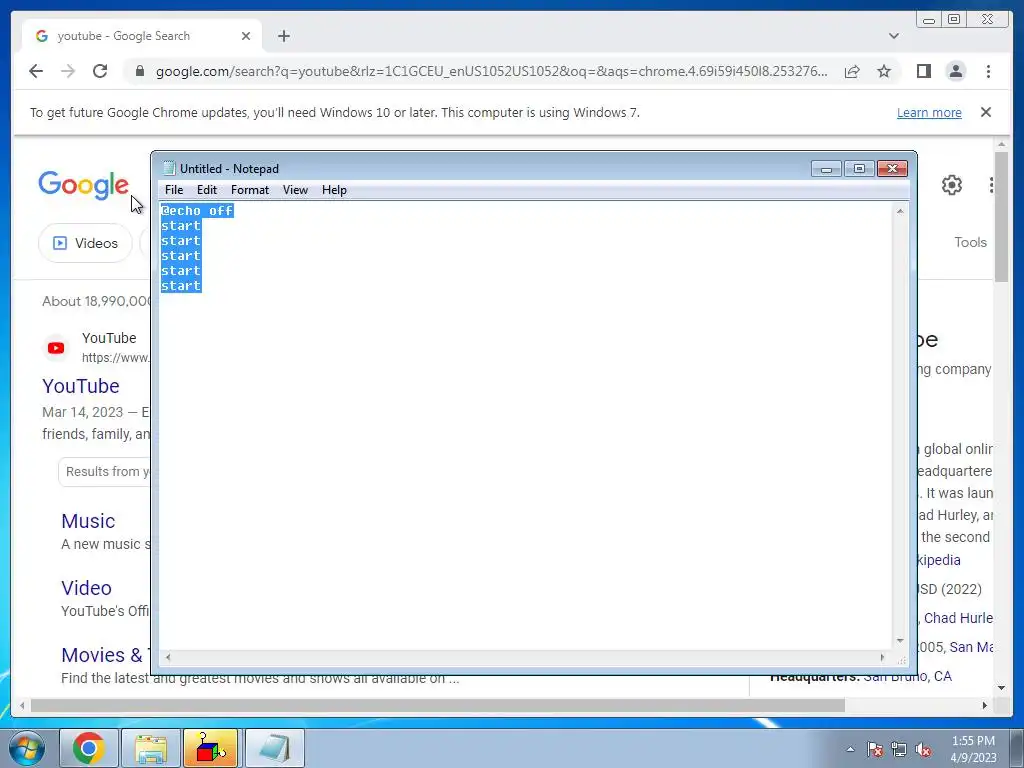Click Chrome forward navigation arrow

click(68, 71)
